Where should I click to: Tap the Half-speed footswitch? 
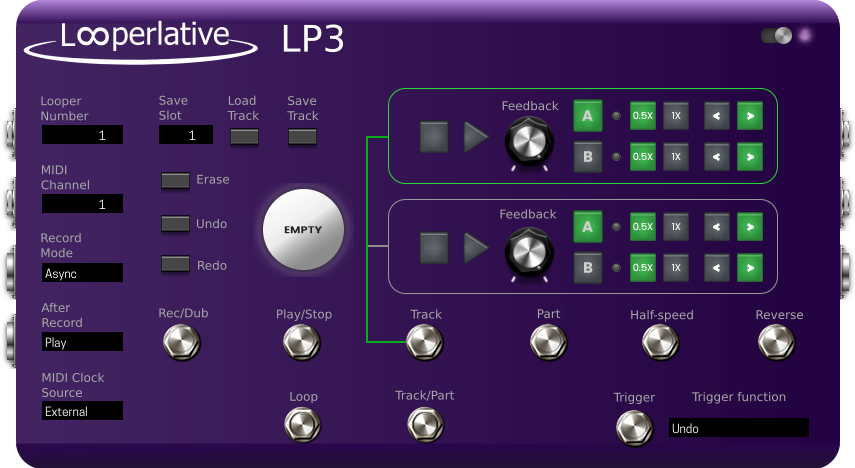tap(661, 343)
